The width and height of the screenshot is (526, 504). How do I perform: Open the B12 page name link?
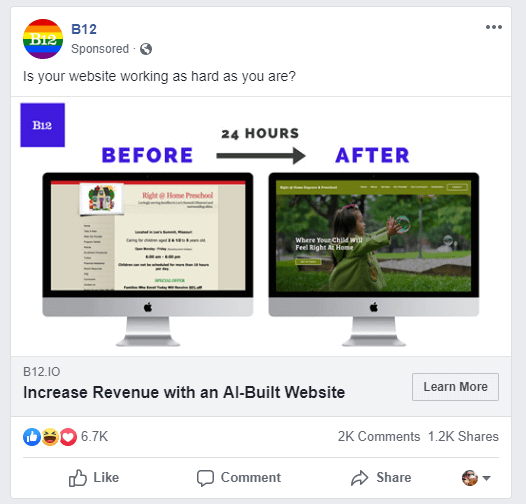(84, 29)
